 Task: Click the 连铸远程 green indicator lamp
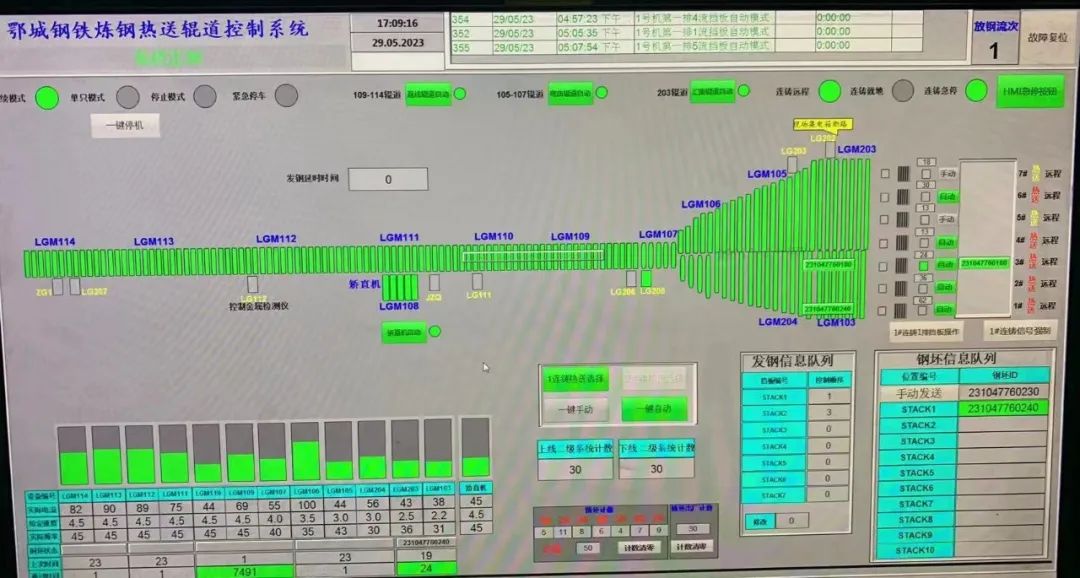click(x=830, y=92)
